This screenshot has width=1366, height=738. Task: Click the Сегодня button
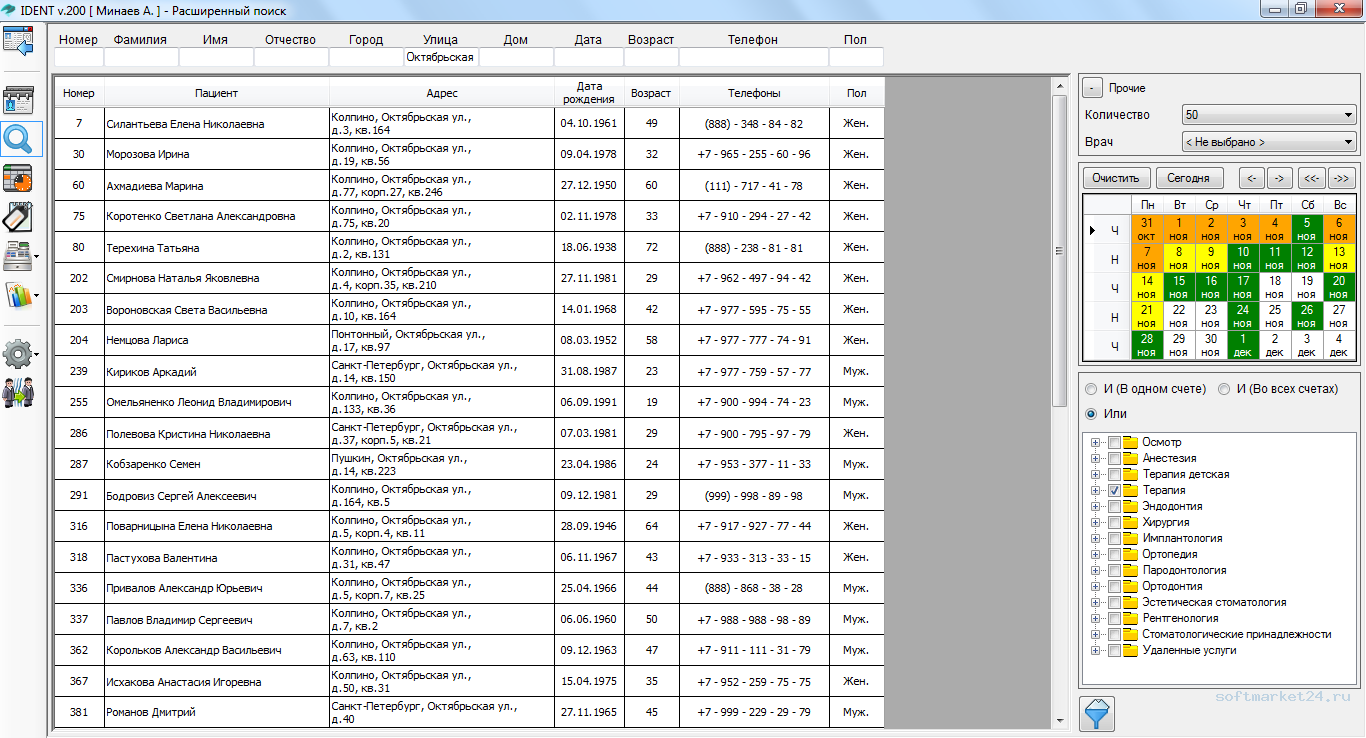coord(1189,178)
